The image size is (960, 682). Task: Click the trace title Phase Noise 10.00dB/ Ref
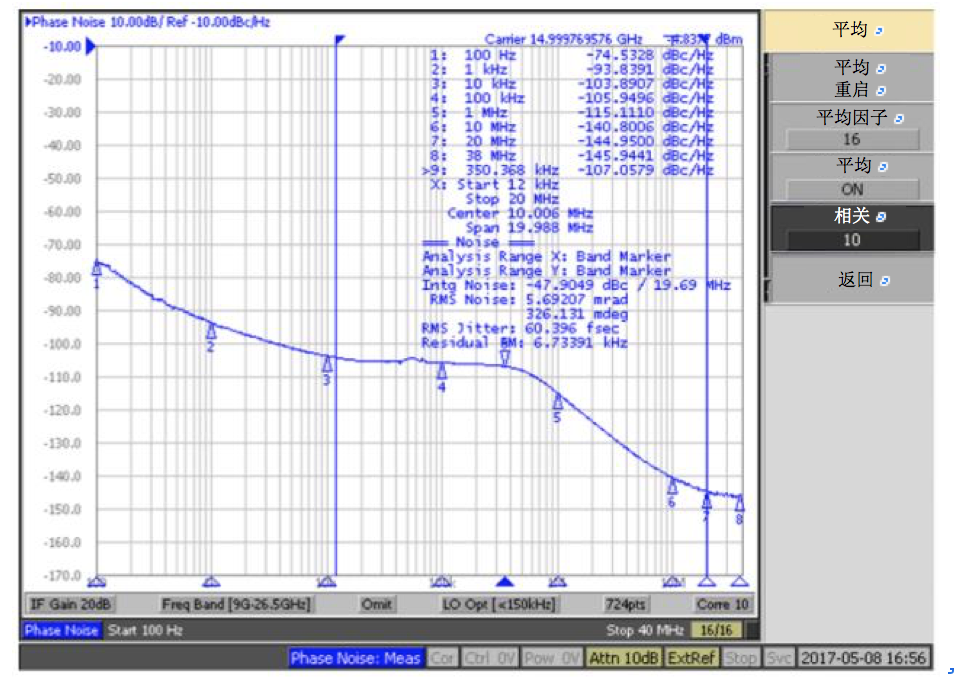(148, 22)
